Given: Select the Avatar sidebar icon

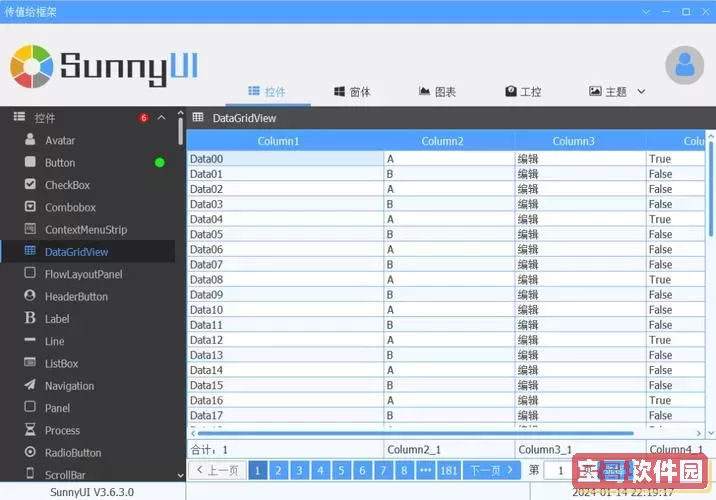Looking at the screenshot, I should 30,139.
